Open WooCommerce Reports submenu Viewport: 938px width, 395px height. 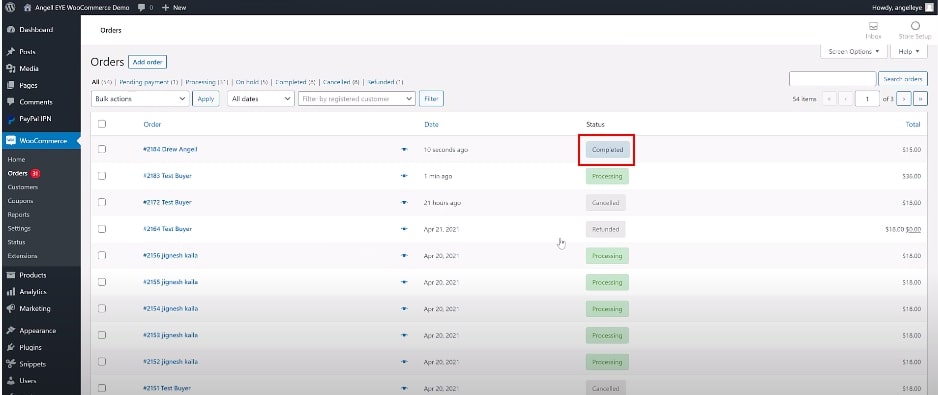point(19,215)
